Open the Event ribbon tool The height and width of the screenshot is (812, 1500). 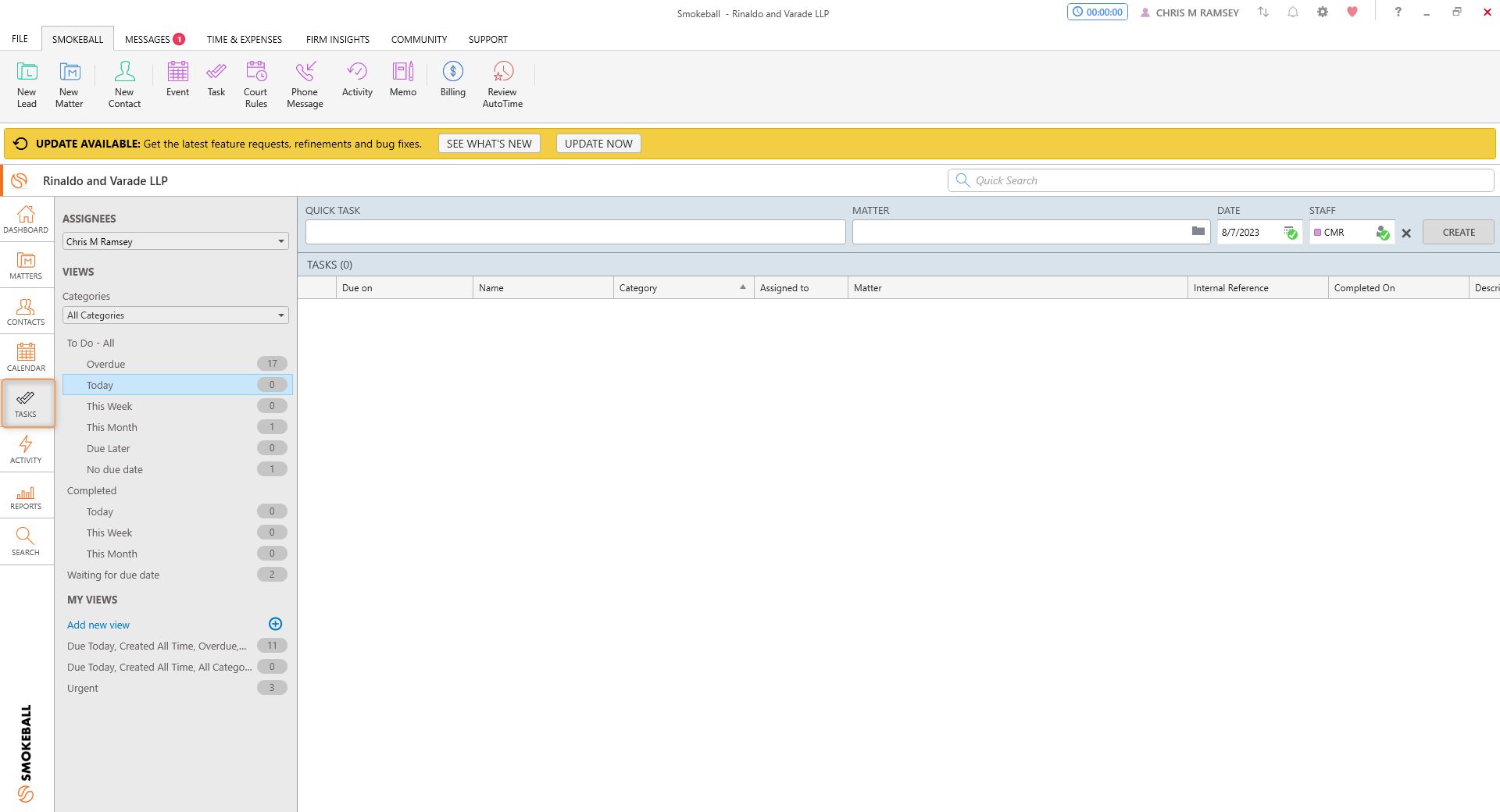tap(177, 79)
